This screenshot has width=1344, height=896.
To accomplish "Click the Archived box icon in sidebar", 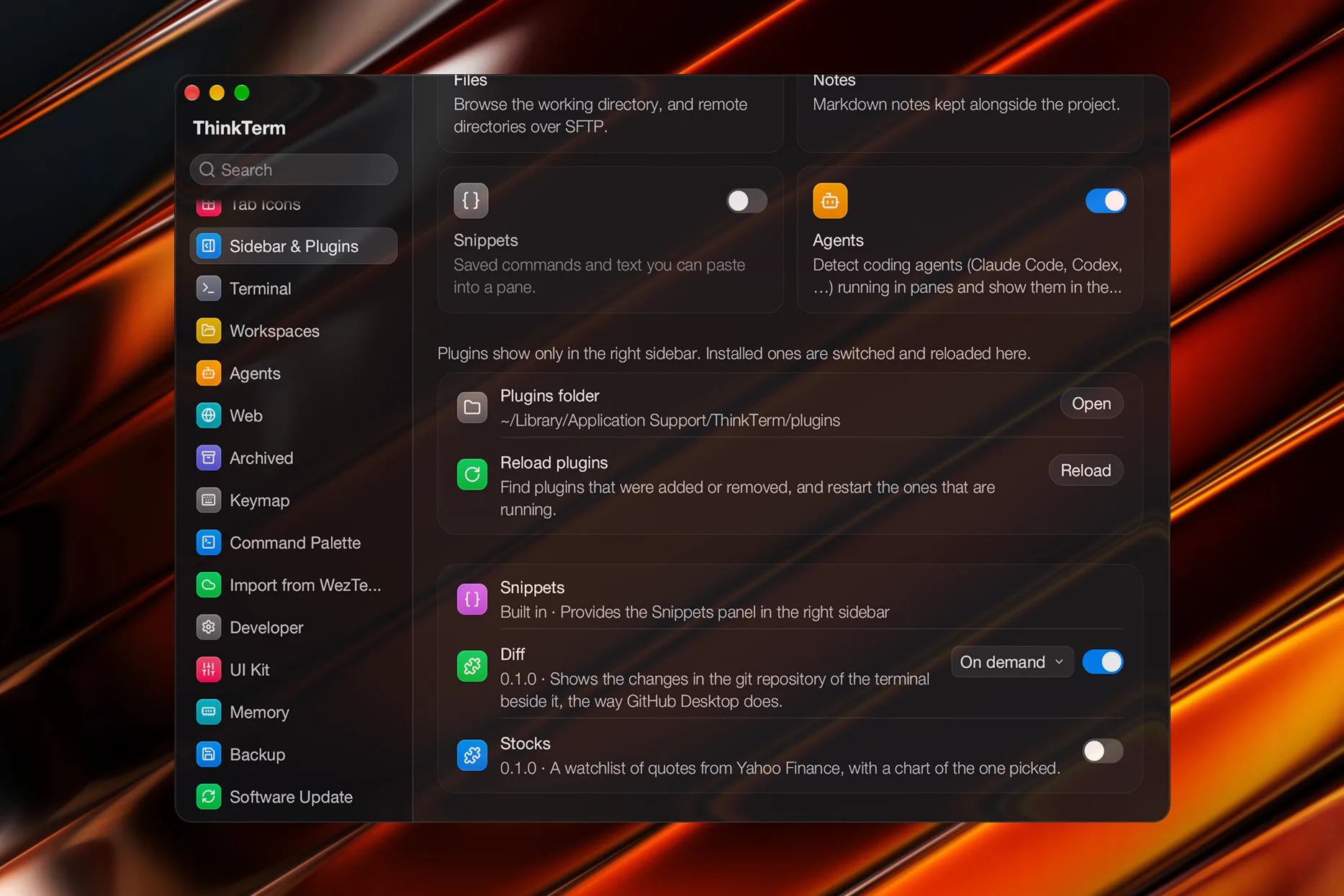I will 209,458.
